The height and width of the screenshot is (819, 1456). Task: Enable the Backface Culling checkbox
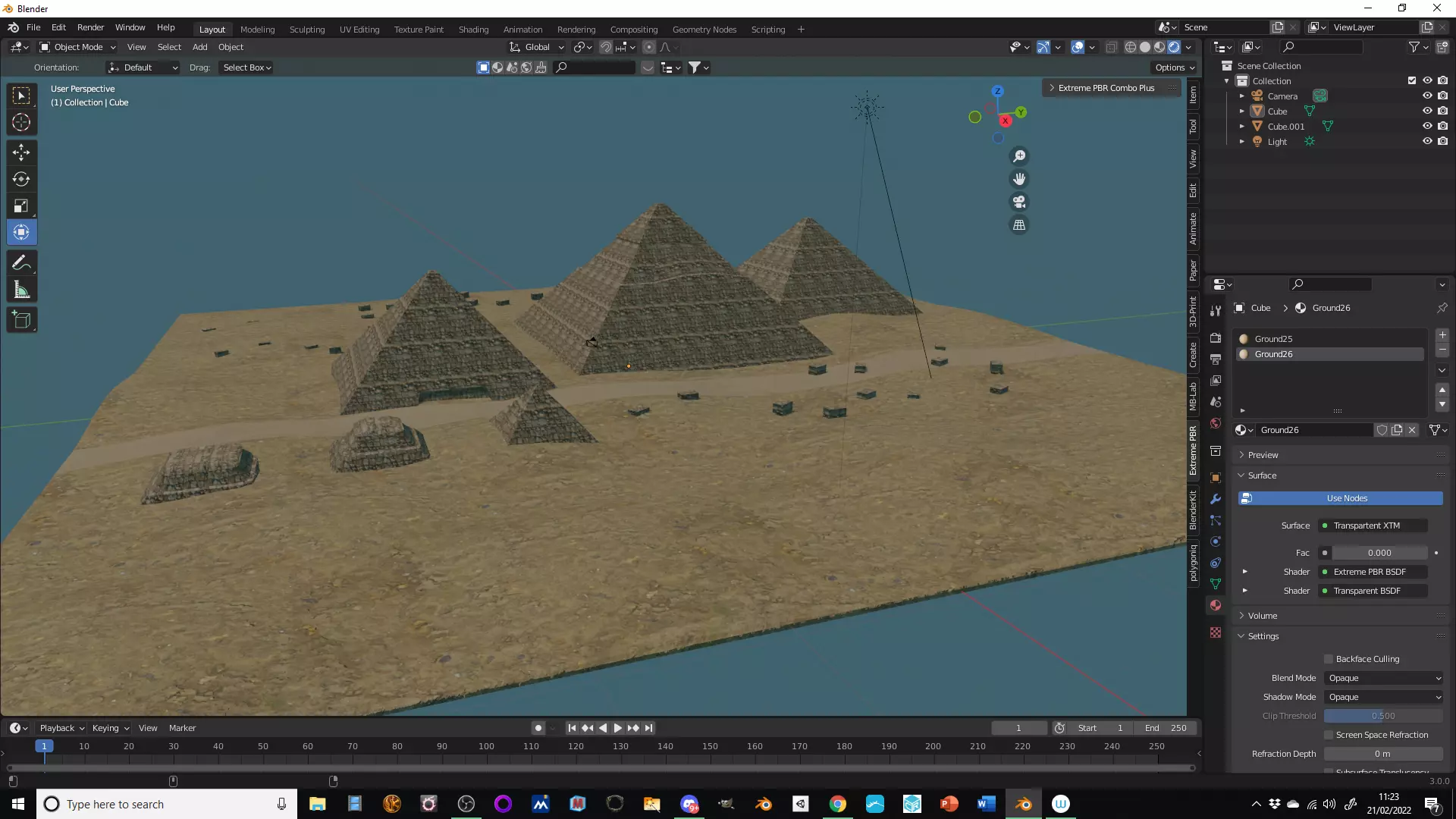click(x=1329, y=659)
